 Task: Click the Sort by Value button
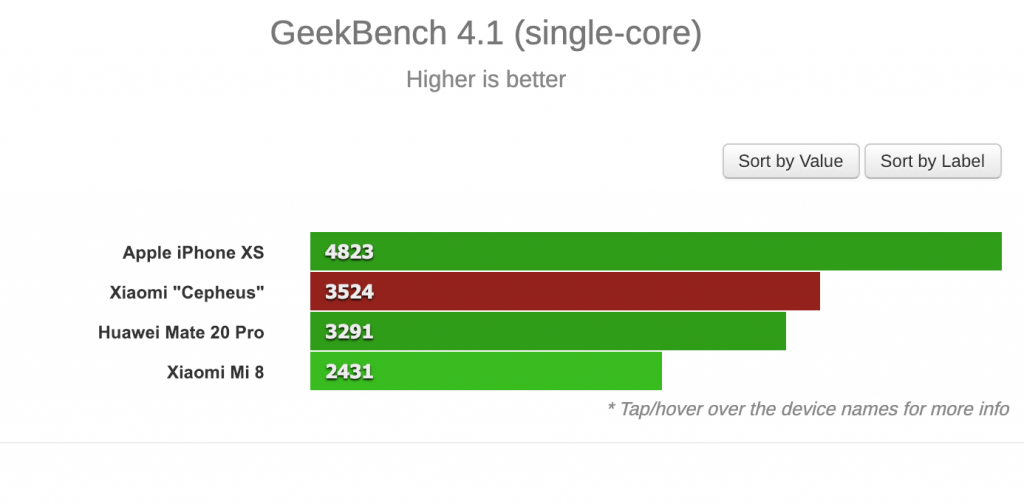click(x=790, y=161)
